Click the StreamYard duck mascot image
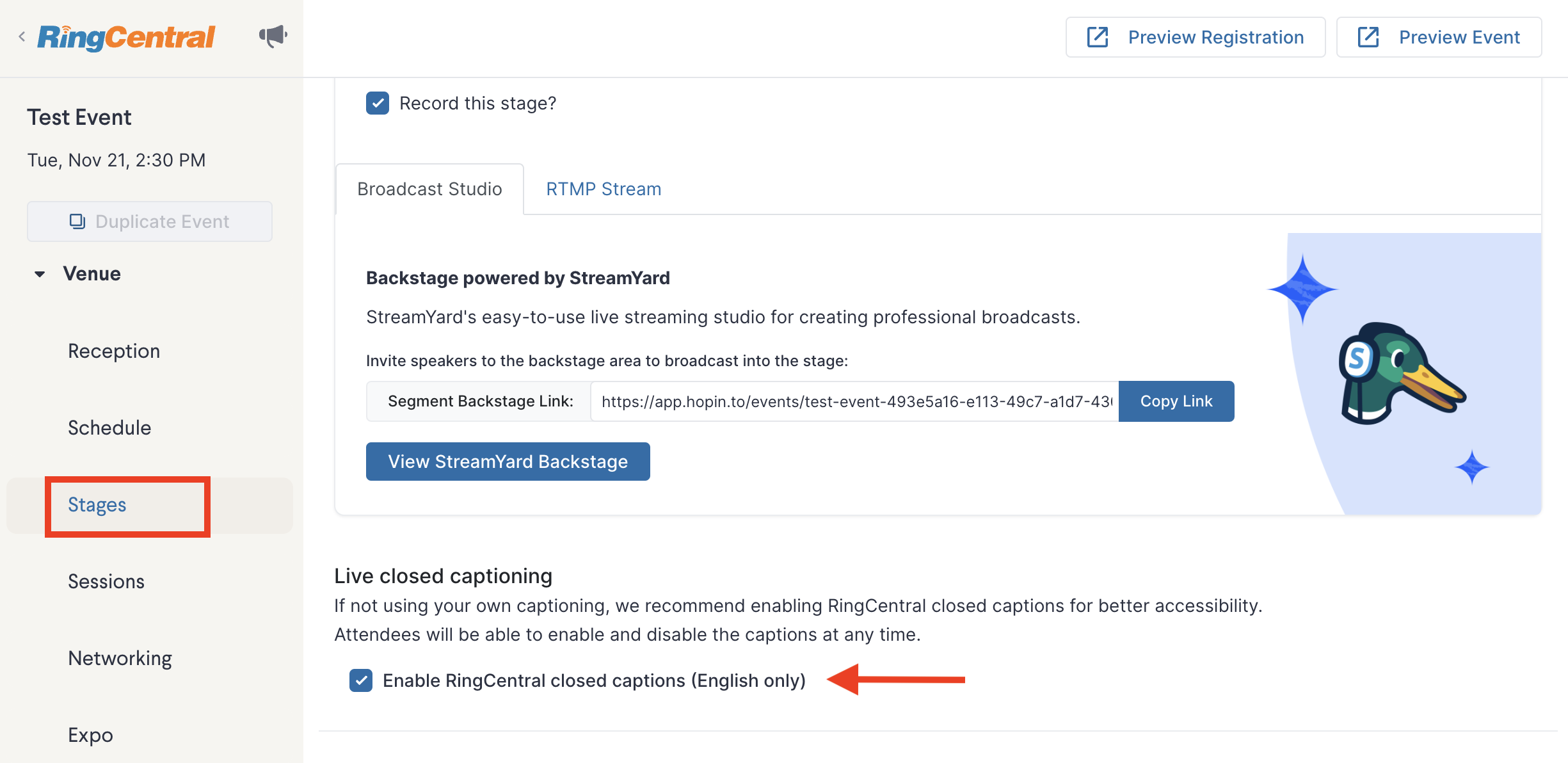The height and width of the screenshot is (763, 1568). (x=1402, y=374)
